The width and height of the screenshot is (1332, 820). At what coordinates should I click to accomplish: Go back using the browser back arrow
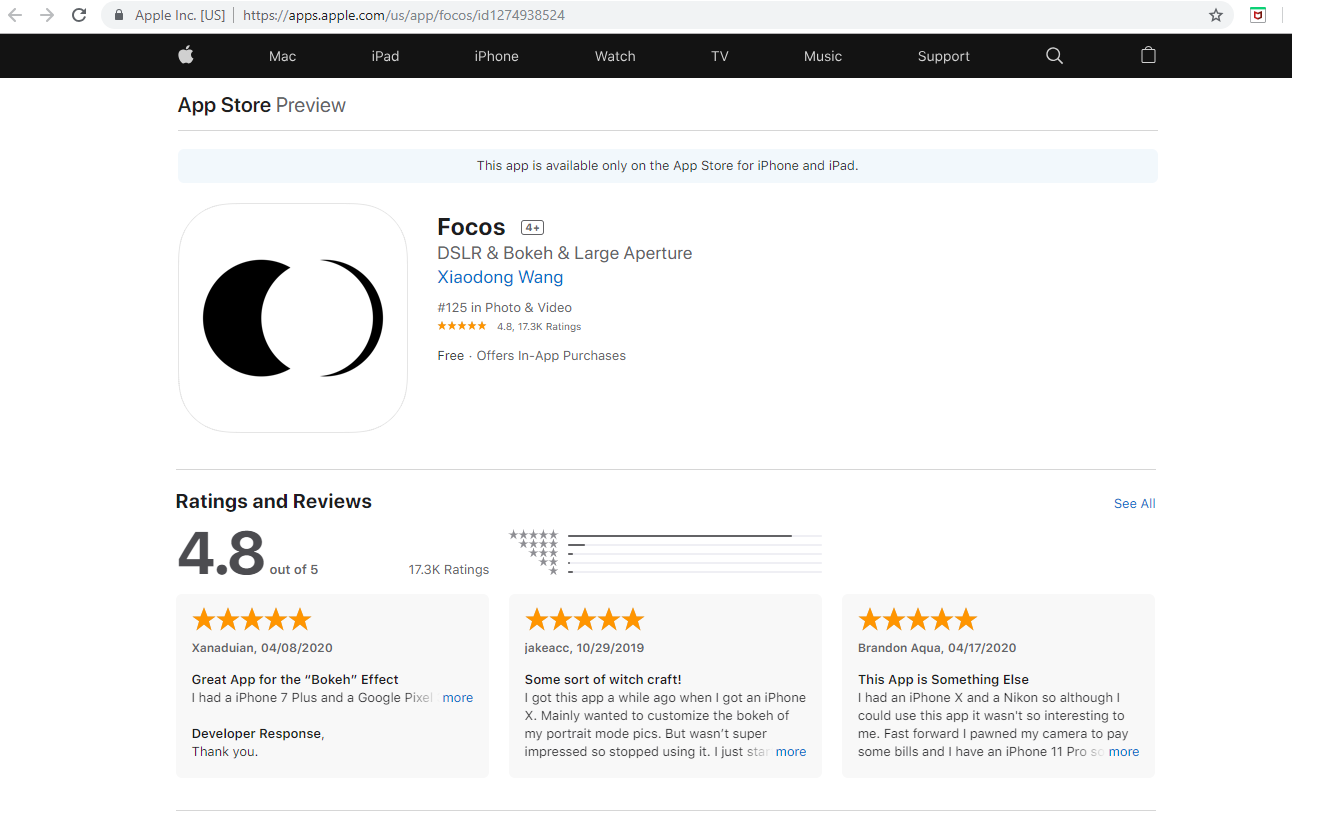click(15, 15)
